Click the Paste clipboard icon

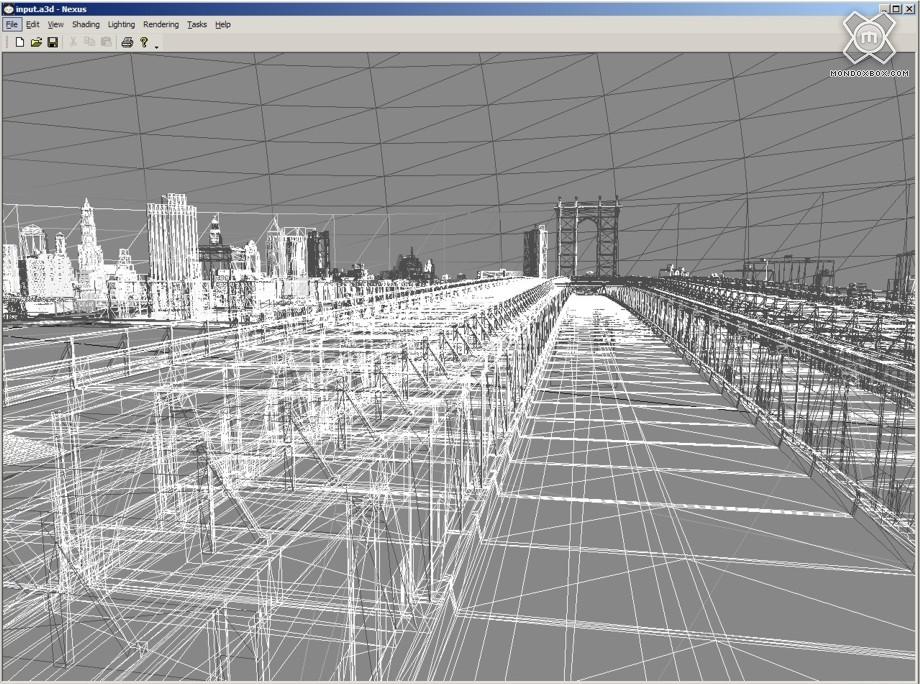[x=106, y=42]
